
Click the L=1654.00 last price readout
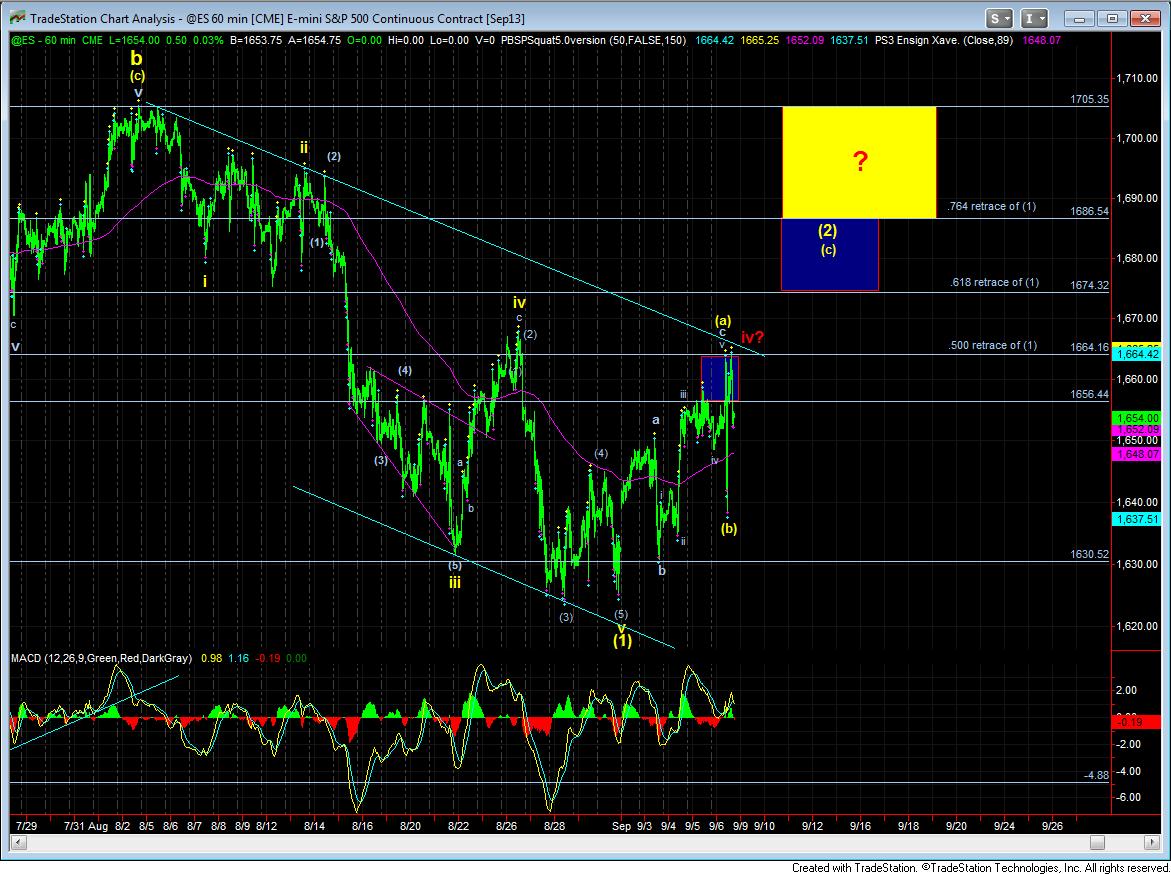(133, 40)
